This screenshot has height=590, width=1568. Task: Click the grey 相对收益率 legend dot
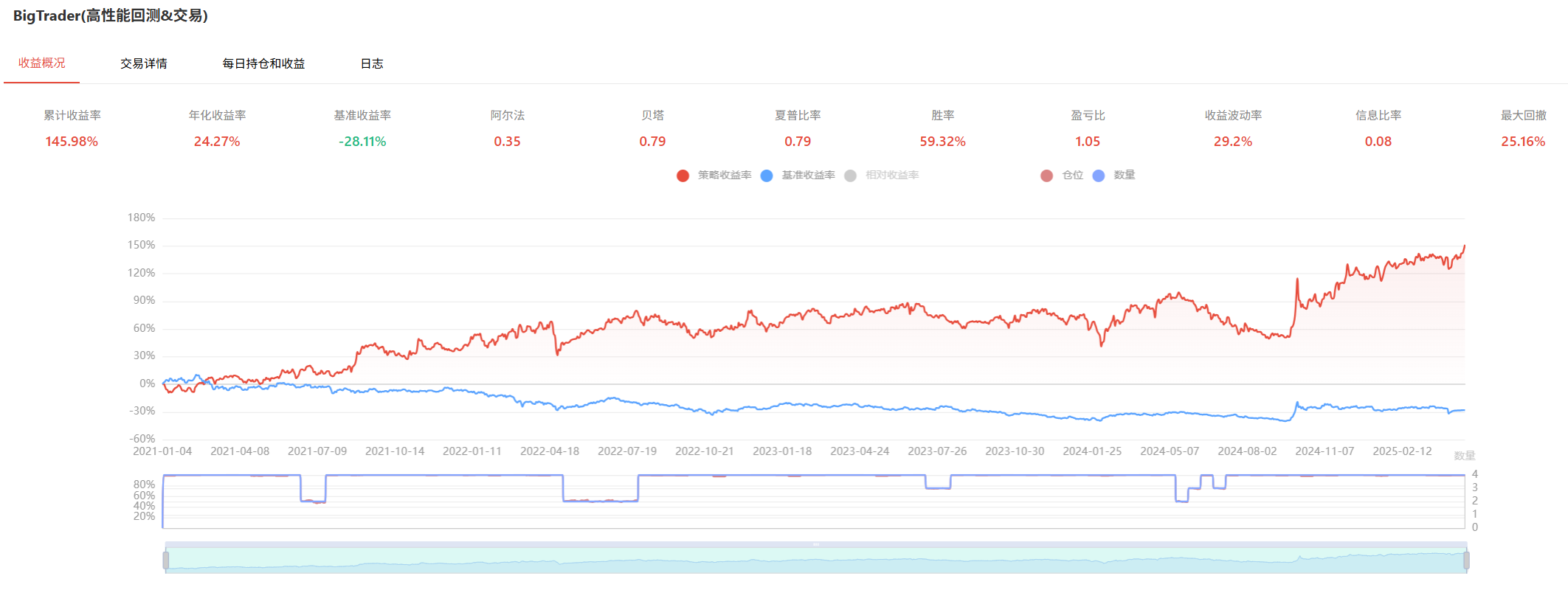850,176
